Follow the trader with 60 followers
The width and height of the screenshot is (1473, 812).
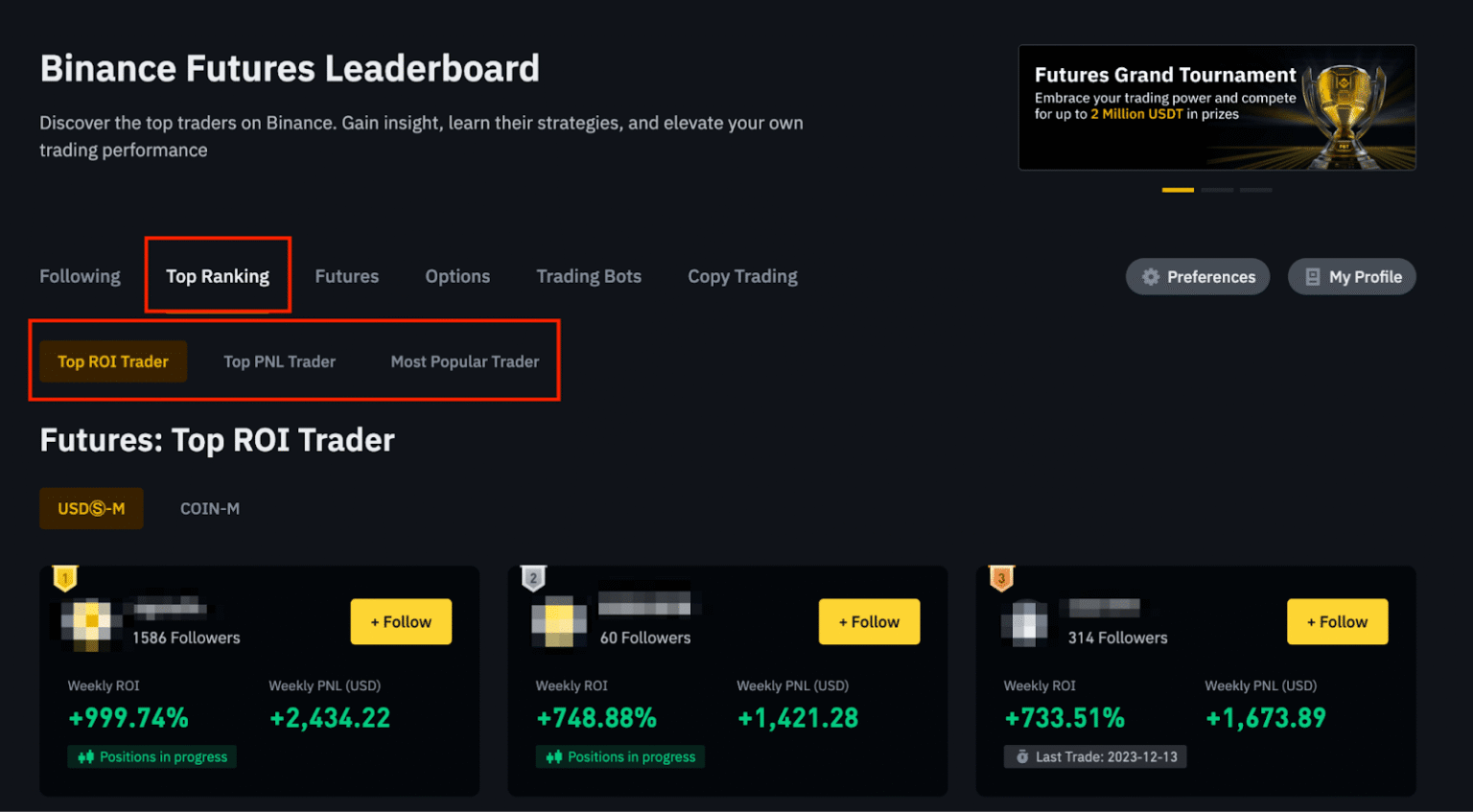click(x=869, y=622)
